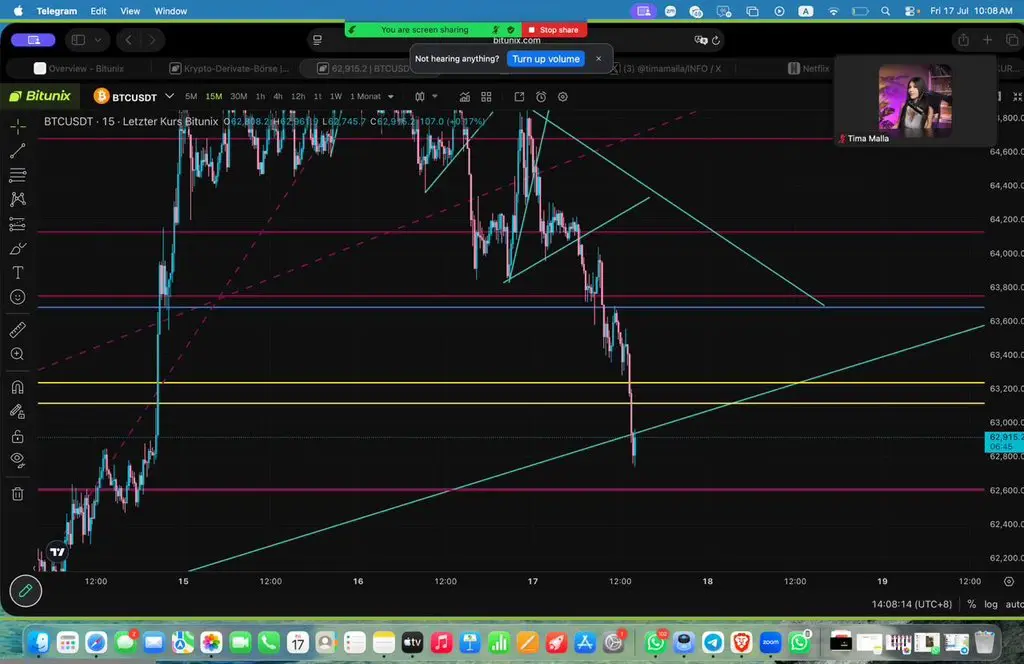
Task: Open chart in popup window icon
Action: (x=519, y=97)
